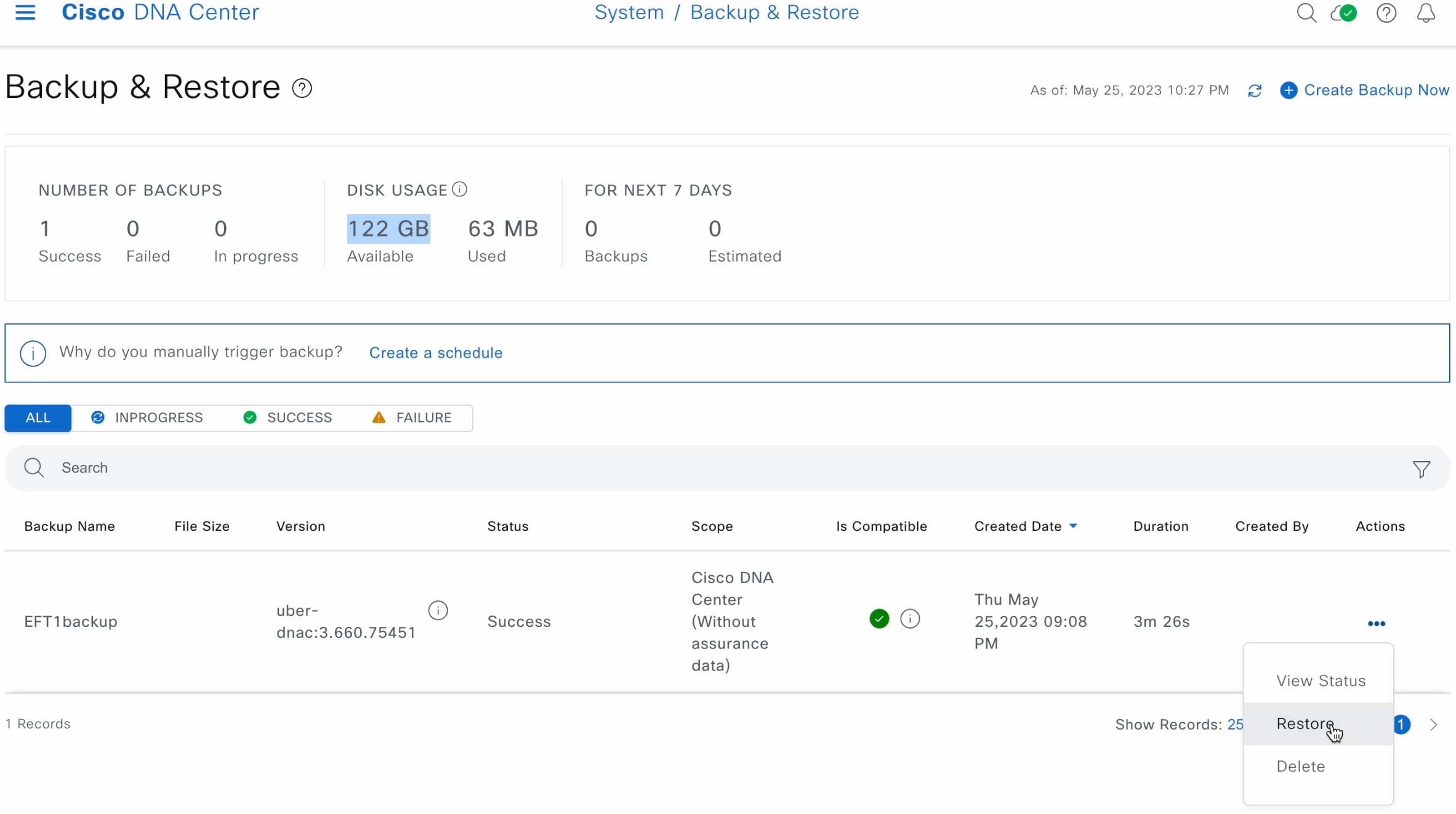The height and width of the screenshot is (814, 1456).
Task: Open the Create a schedule link
Action: 436,353
